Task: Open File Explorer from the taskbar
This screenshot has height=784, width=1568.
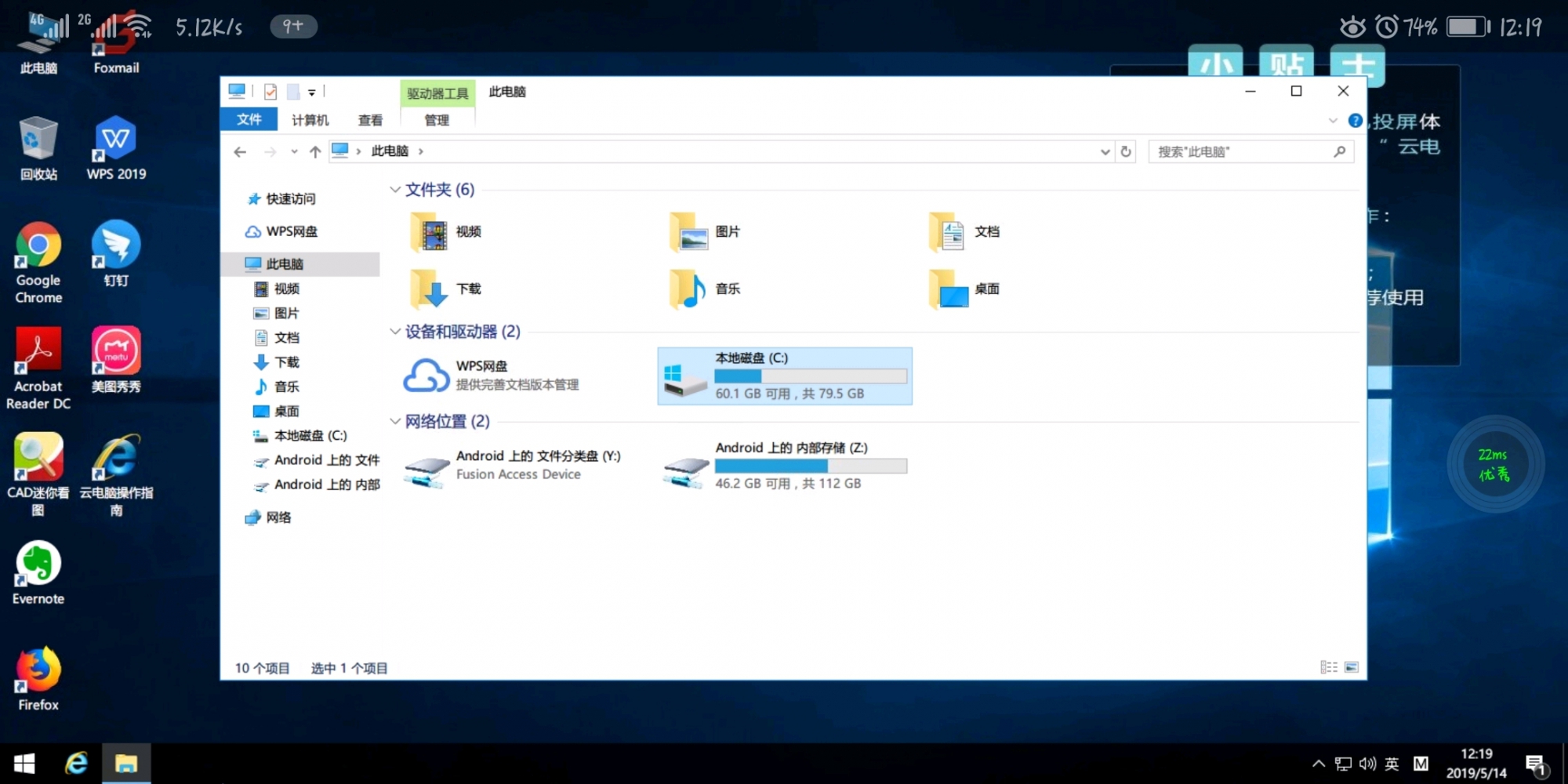Action: tap(126, 762)
